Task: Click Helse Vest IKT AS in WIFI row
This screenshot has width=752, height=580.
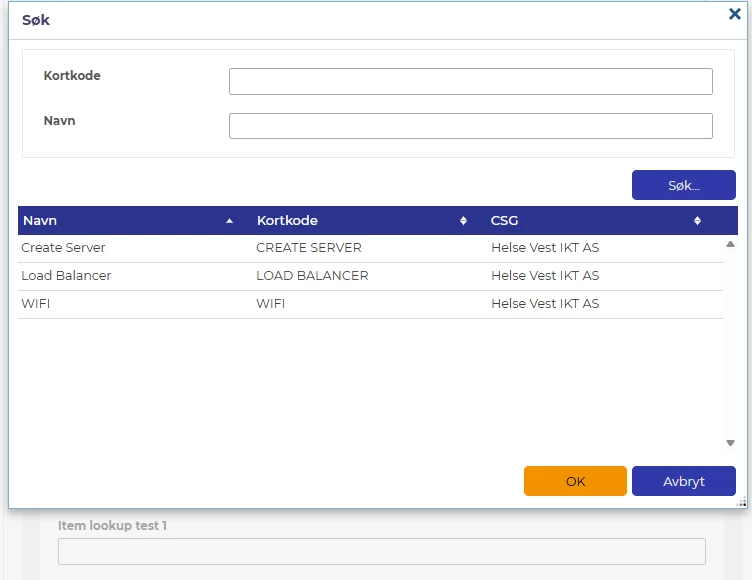Action: pyautogui.click(x=545, y=304)
